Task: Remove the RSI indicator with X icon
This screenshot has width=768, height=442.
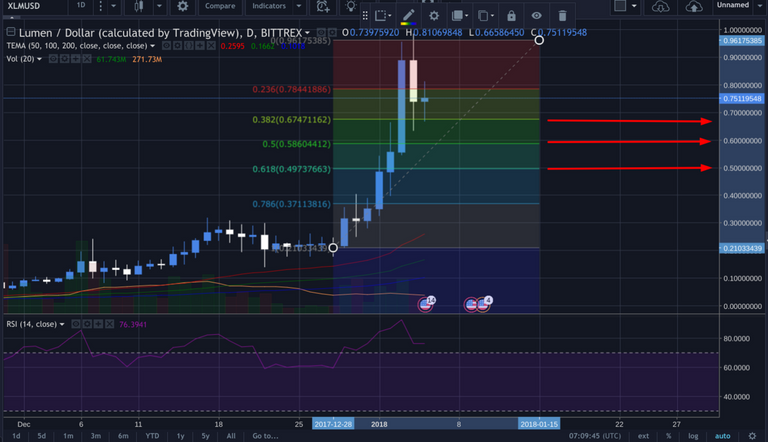Action: click(x=109, y=324)
